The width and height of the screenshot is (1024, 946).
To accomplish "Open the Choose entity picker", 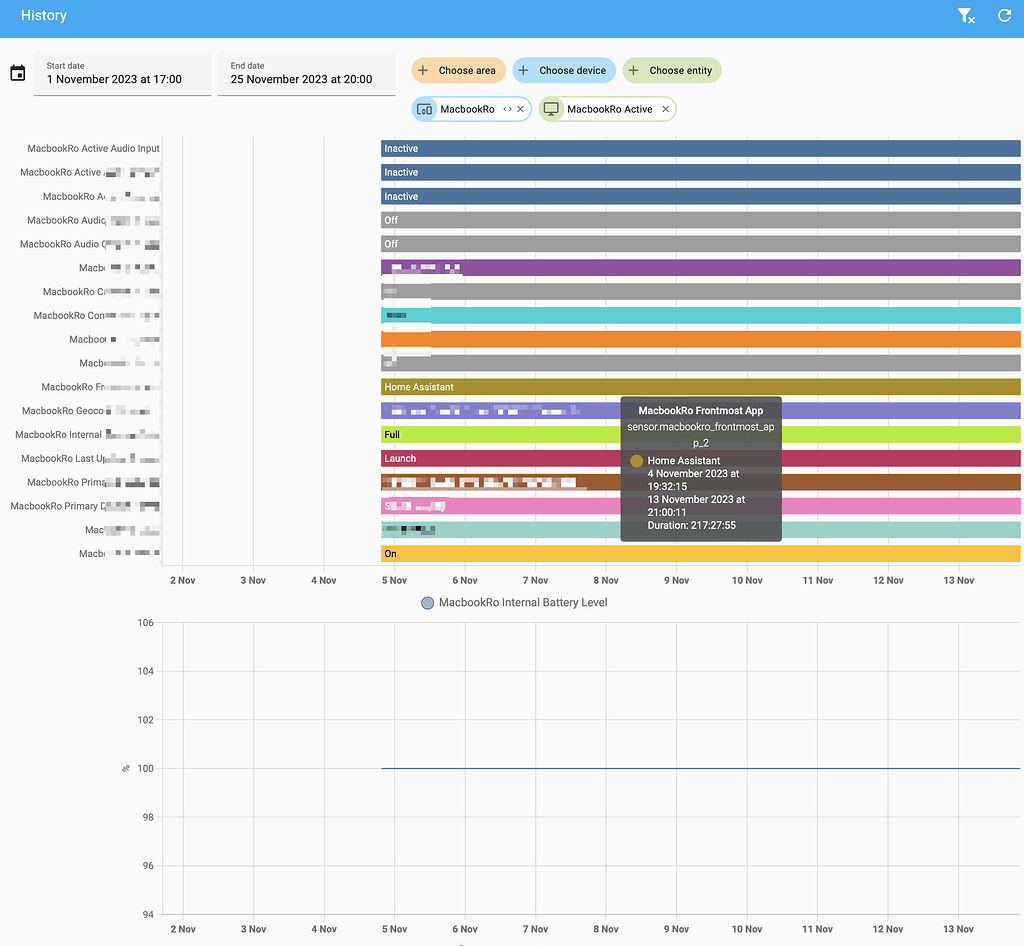I will coord(671,70).
